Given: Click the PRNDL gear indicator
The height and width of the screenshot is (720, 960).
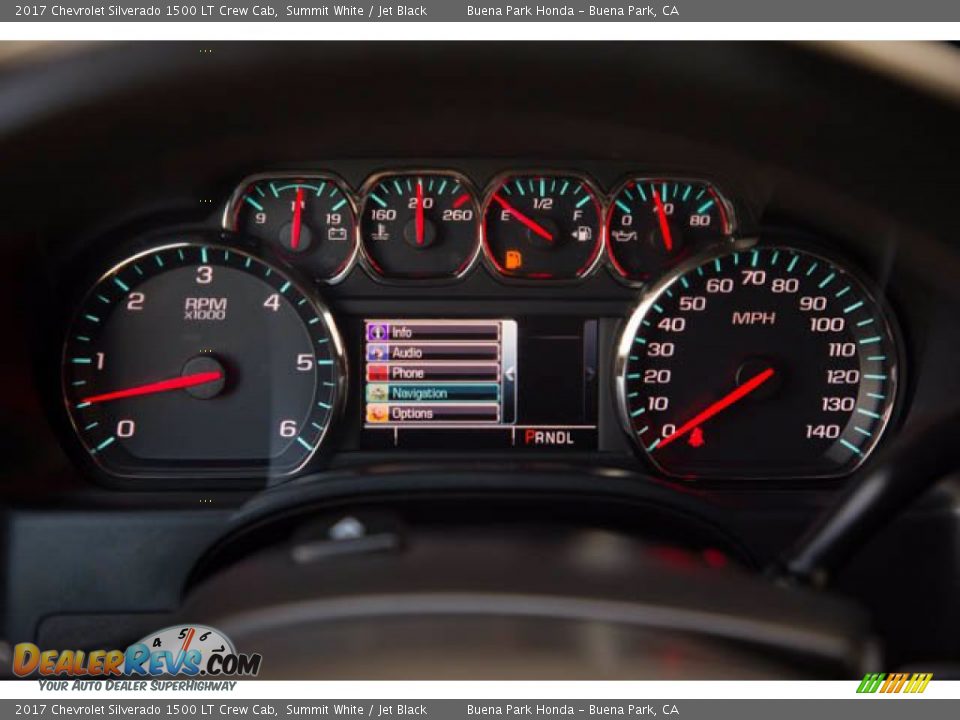Looking at the screenshot, I should 549,437.
